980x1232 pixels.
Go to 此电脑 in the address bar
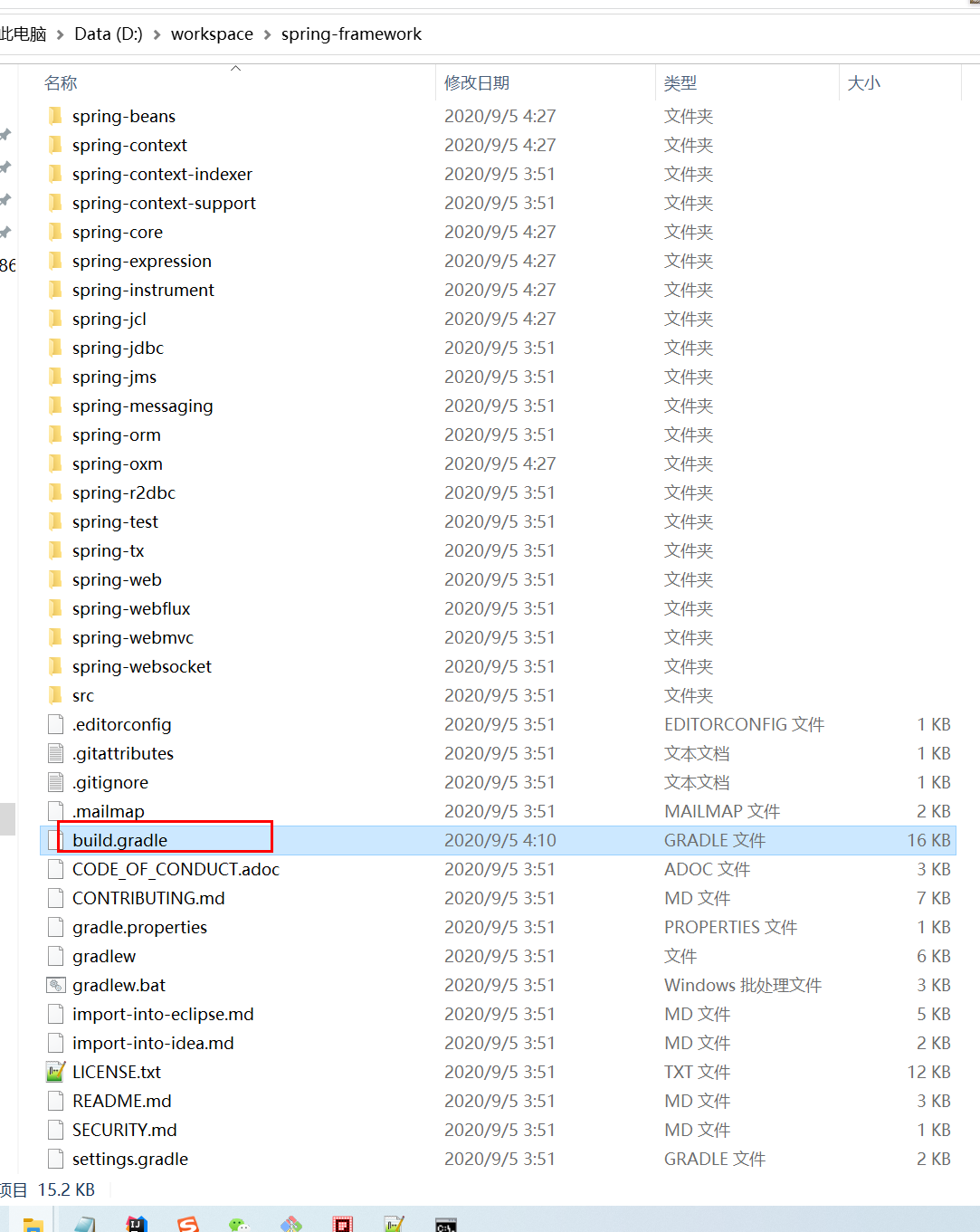click(x=24, y=34)
